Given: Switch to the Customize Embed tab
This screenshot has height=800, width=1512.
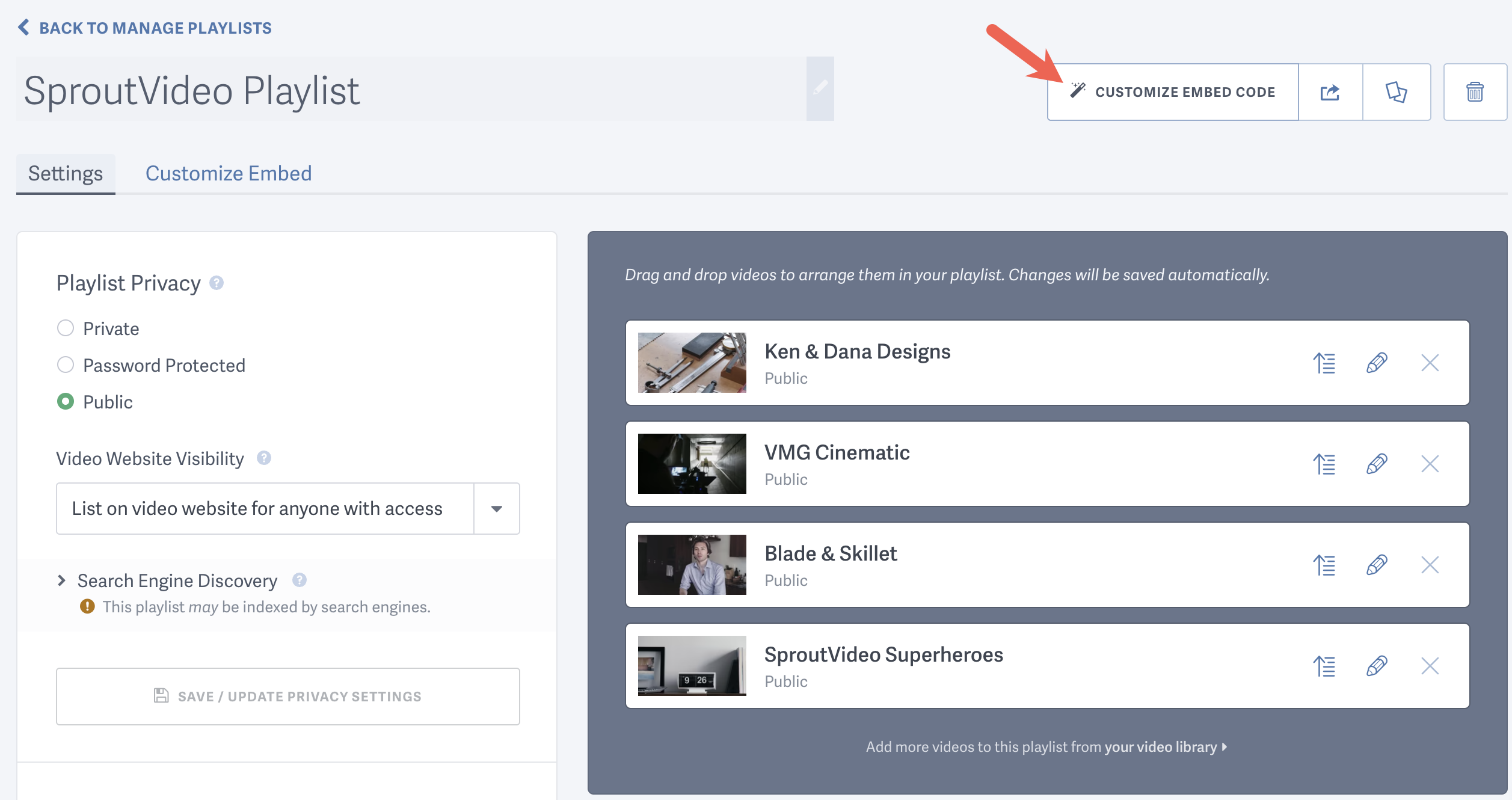Looking at the screenshot, I should click(x=229, y=173).
